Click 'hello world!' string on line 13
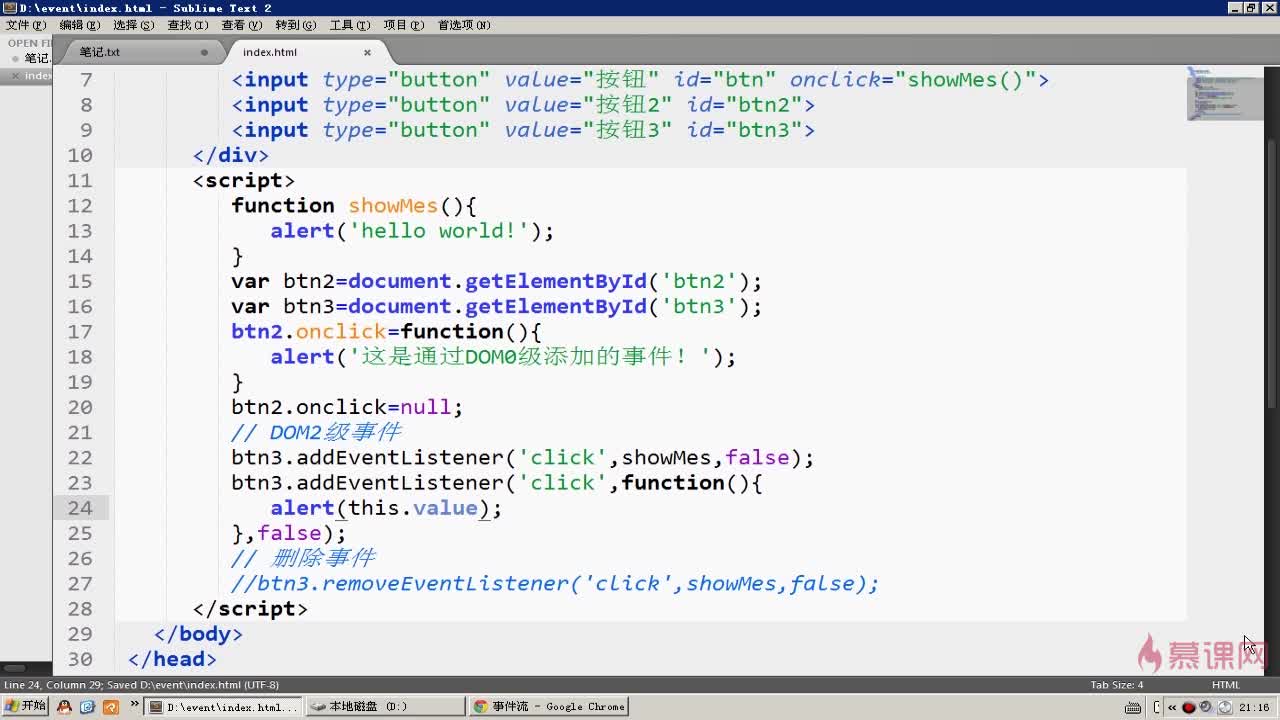Image resolution: width=1280 pixels, height=720 pixels. [x=438, y=231]
